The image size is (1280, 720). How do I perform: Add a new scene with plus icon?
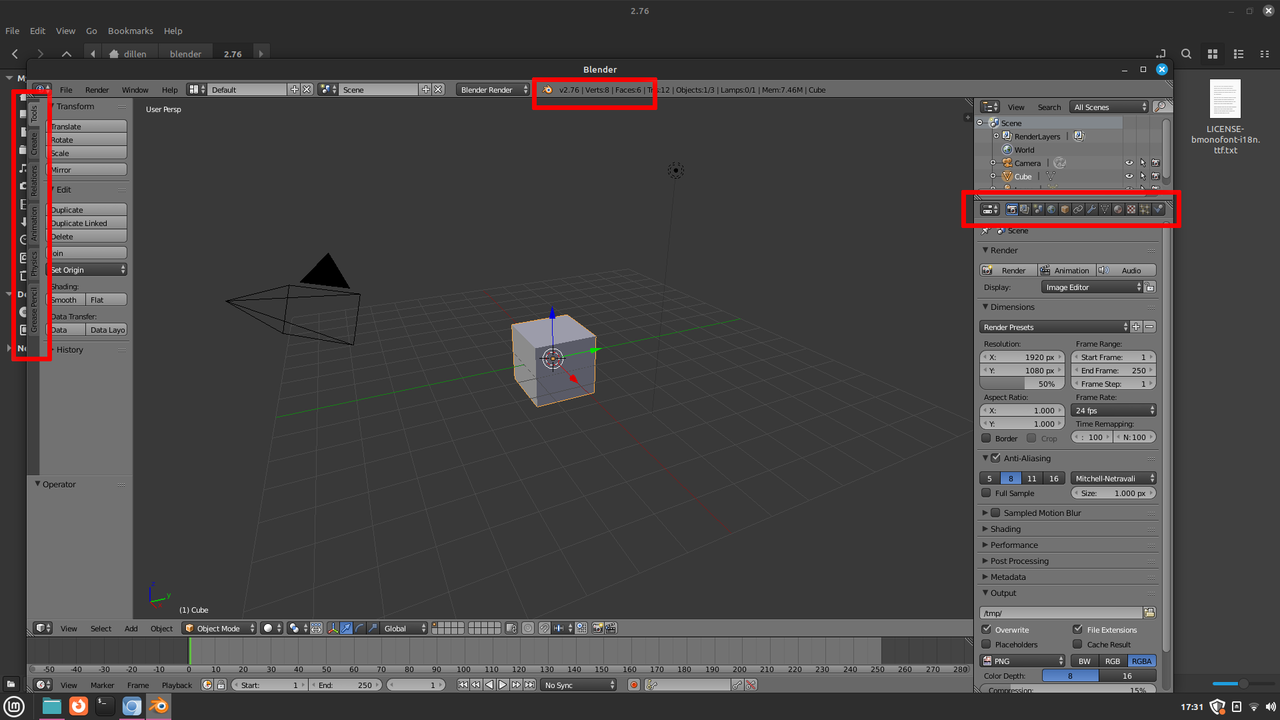point(425,90)
